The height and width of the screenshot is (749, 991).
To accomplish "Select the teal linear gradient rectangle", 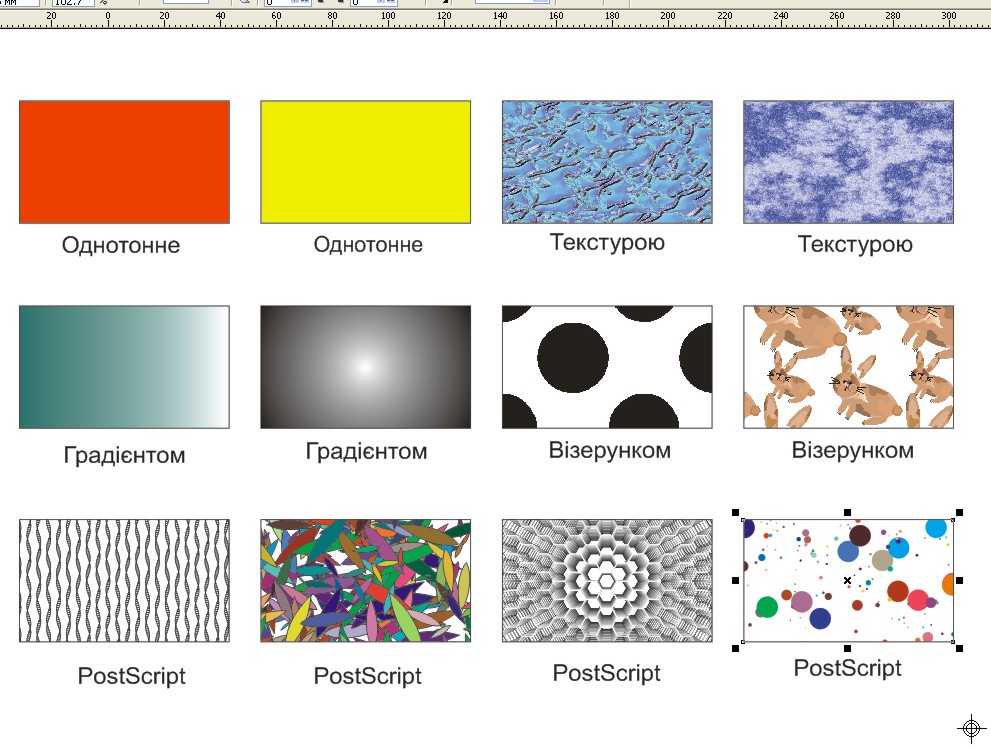I will [125, 367].
